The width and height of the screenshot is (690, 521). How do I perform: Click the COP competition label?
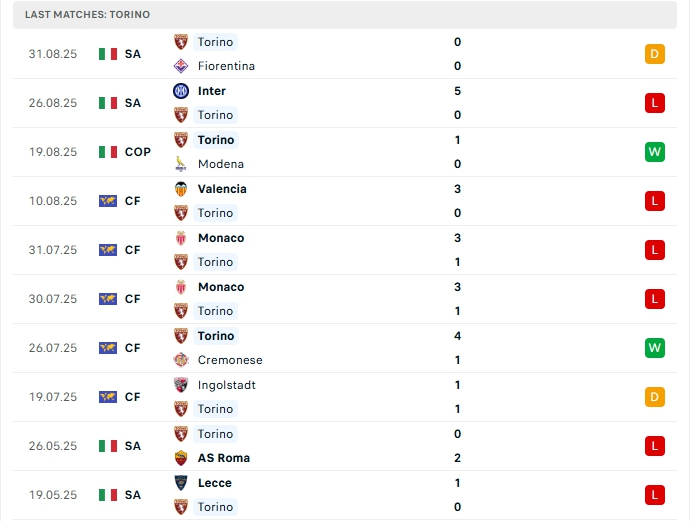(138, 152)
